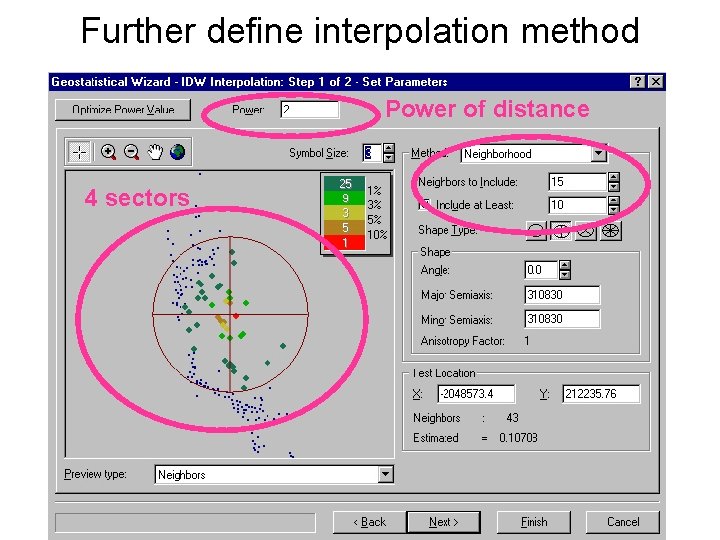This screenshot has height=540, width=720.
Task: Open the Preview type dropdown
Action: 386,474
